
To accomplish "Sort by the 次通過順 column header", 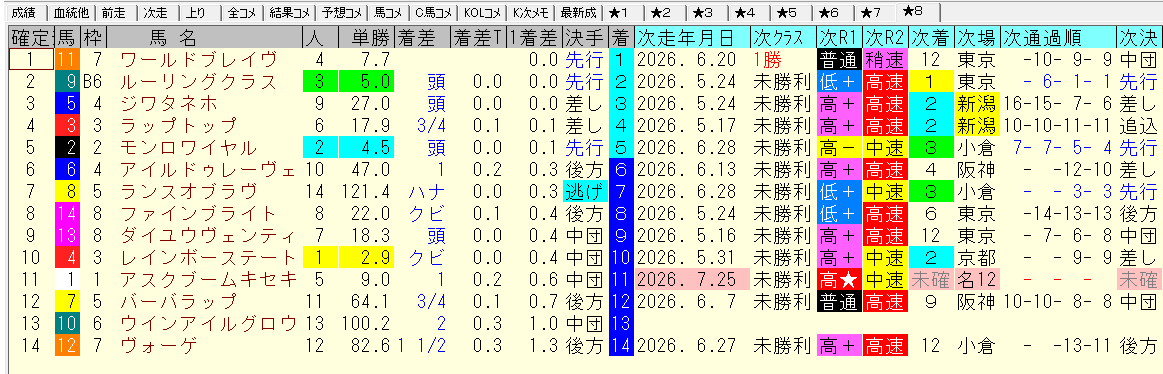I will pos(1057,38).
